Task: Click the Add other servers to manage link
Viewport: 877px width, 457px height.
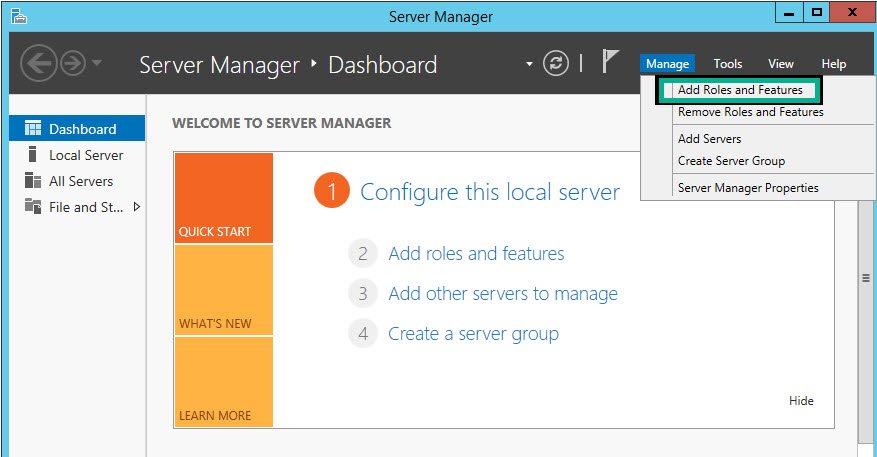Action: coord(503,294)
